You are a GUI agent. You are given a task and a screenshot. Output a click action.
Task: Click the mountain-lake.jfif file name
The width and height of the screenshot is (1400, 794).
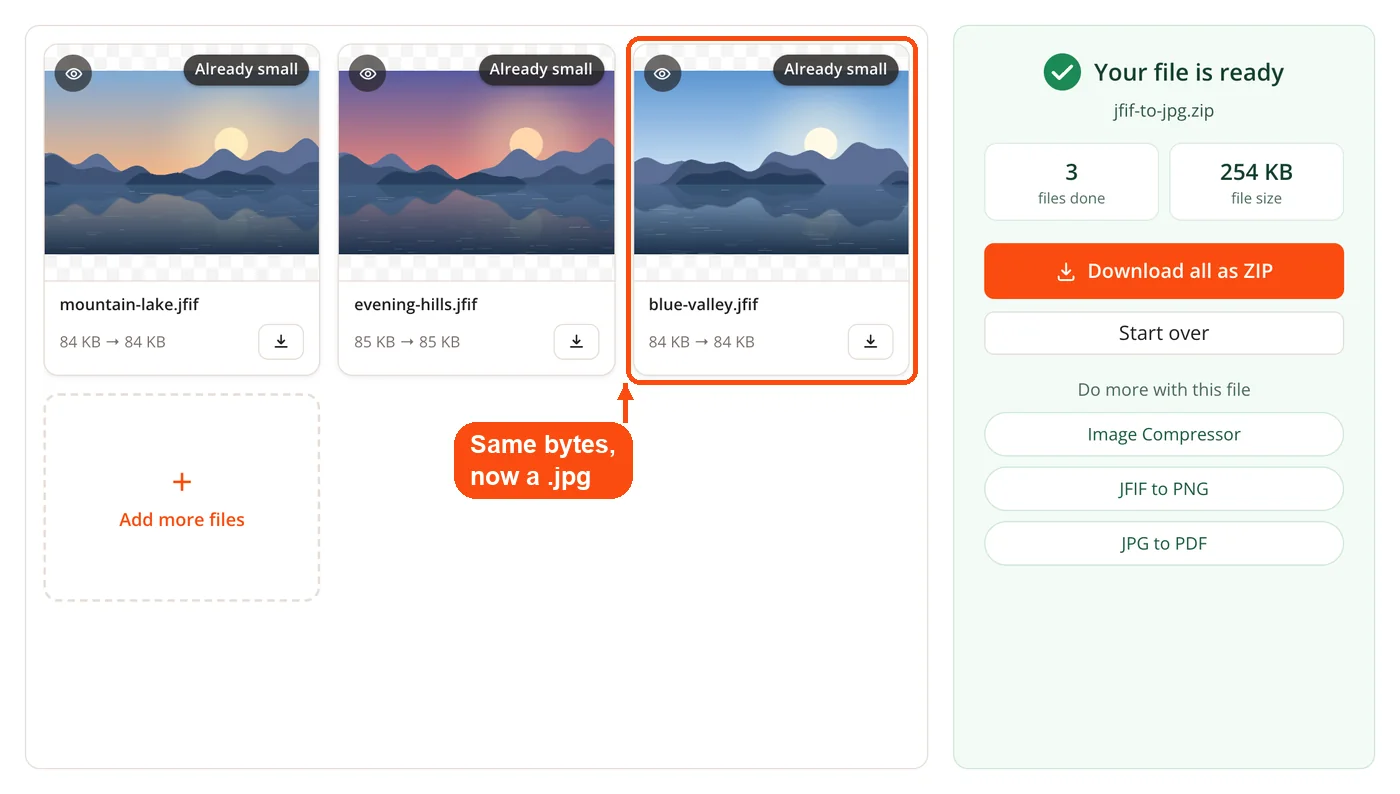pos(129,305)
